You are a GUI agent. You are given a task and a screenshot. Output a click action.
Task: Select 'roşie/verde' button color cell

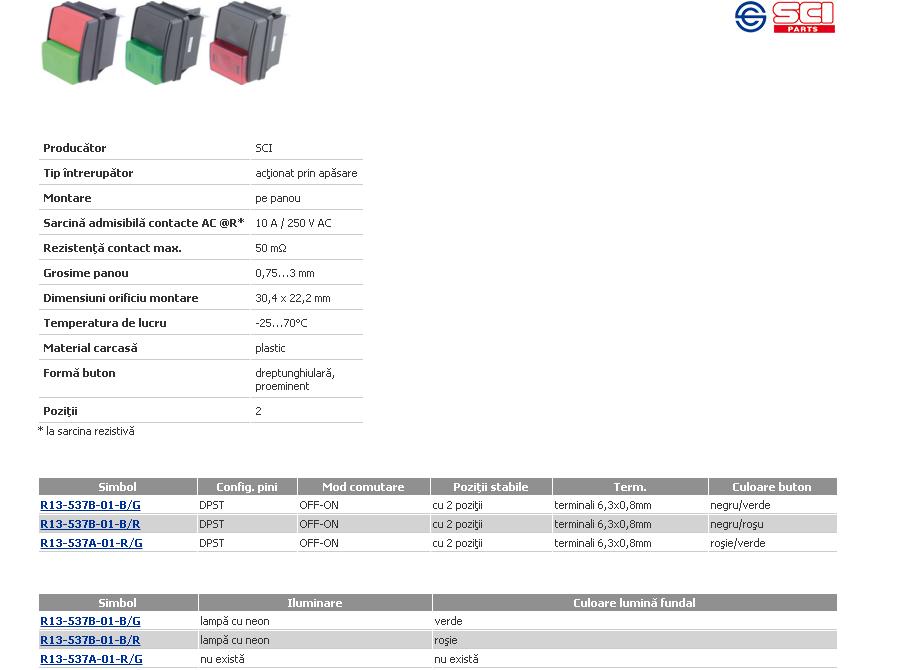738,543
